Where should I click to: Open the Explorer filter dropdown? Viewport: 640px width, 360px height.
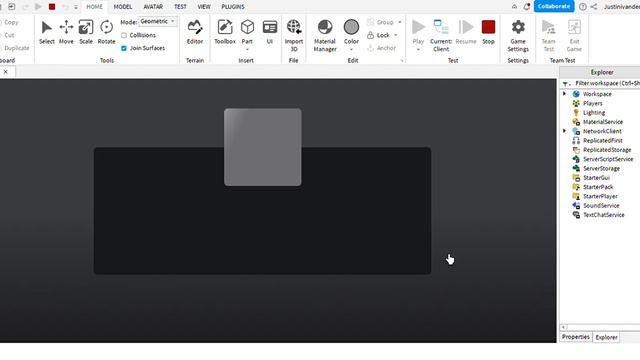(x=567, y=83)
